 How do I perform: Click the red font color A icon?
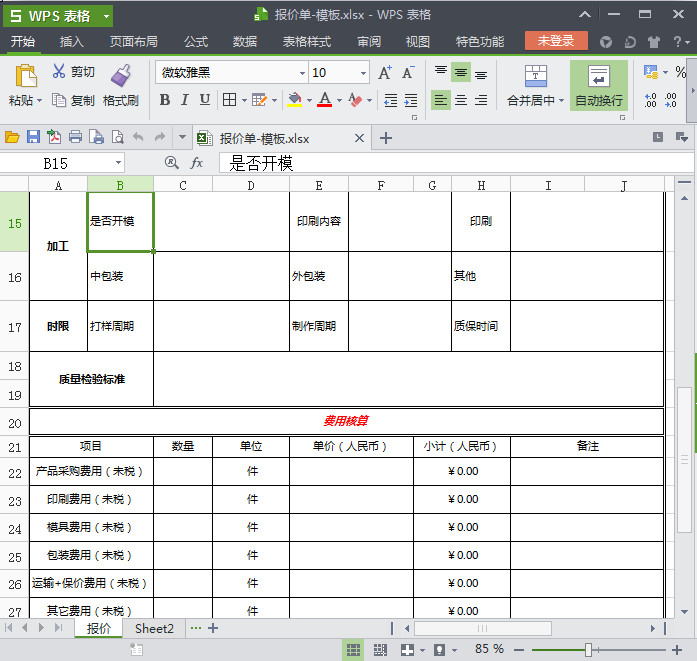[325, 100]
